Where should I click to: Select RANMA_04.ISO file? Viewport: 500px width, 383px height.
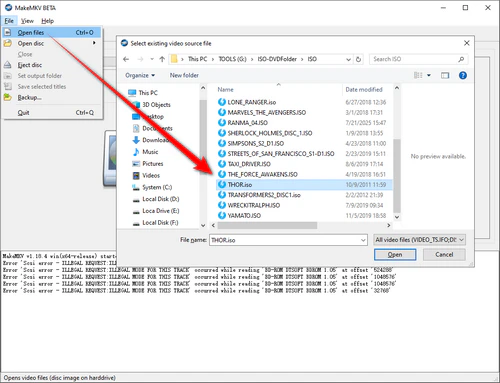click(x=247, y=123)
